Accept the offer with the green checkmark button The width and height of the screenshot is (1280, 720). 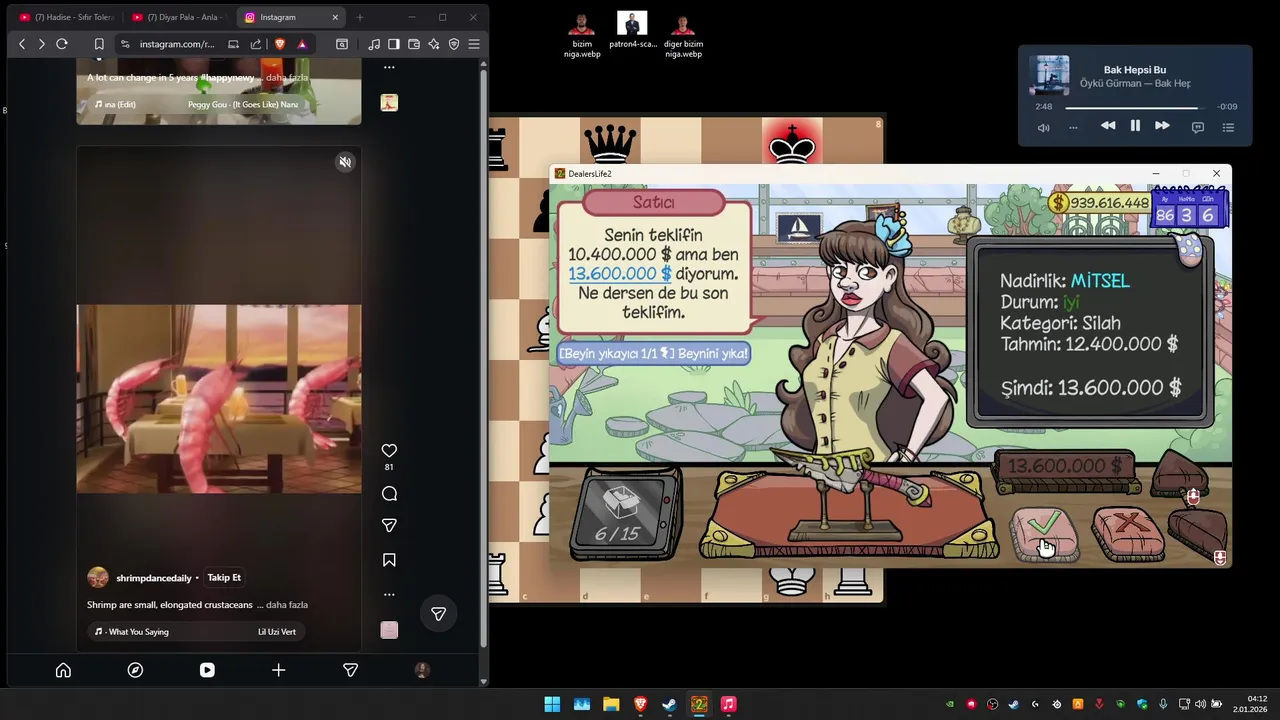(1044, 533)
